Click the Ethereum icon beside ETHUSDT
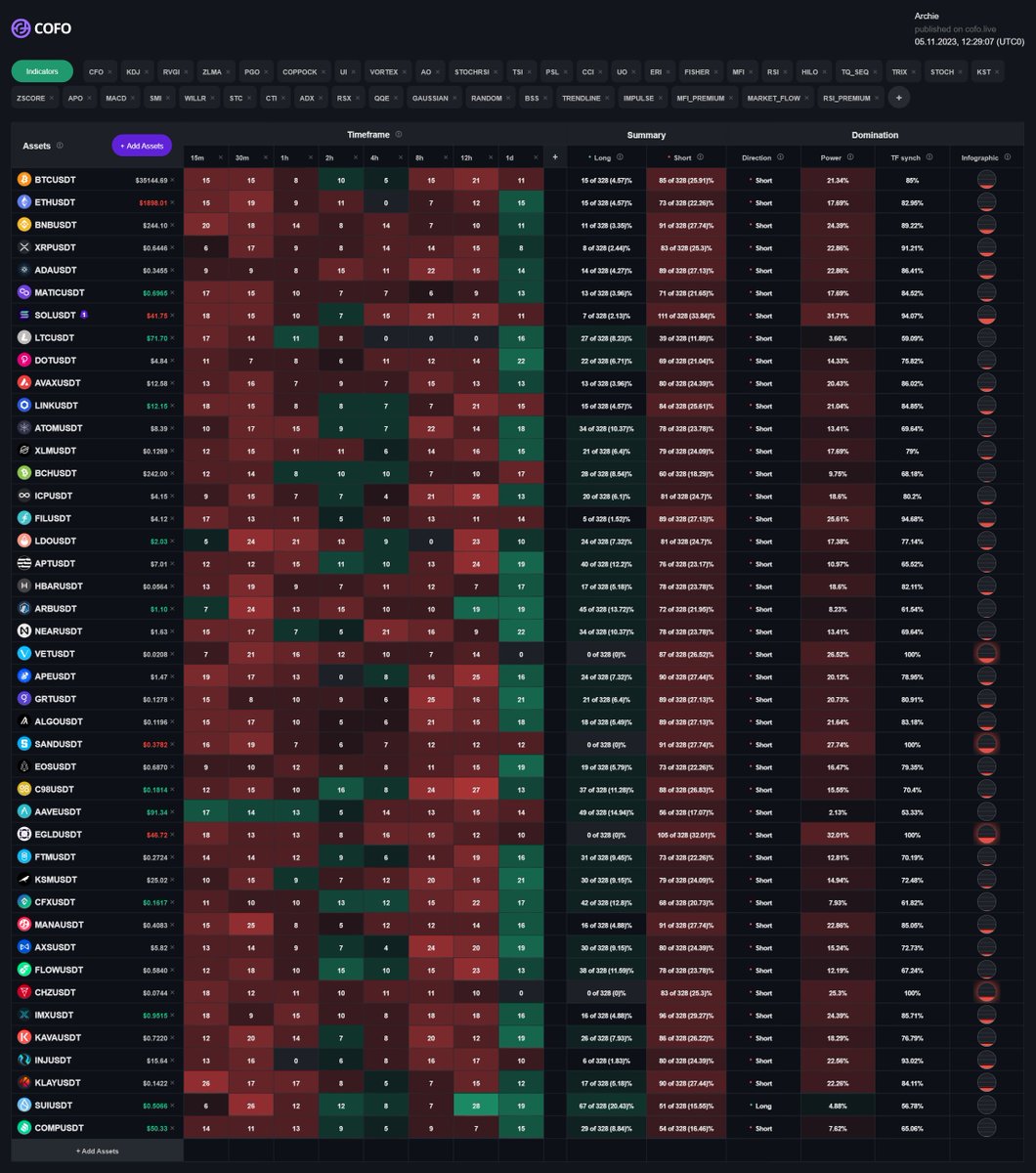Viewport: 1036px width, 1173px height. tap(24, 202)
